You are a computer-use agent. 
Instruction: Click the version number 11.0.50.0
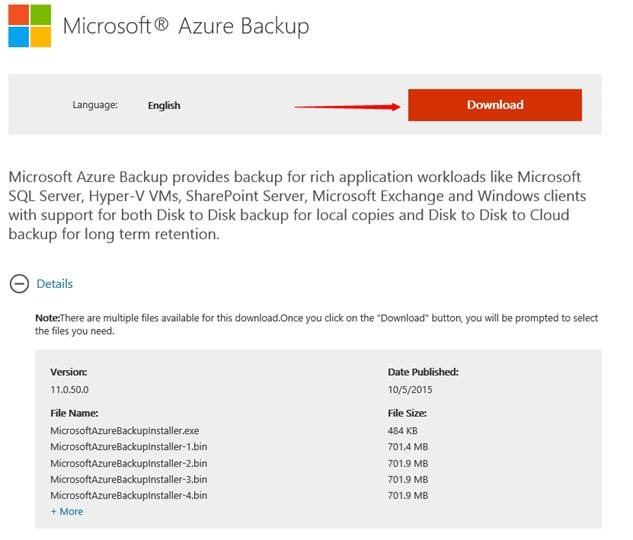72,389
